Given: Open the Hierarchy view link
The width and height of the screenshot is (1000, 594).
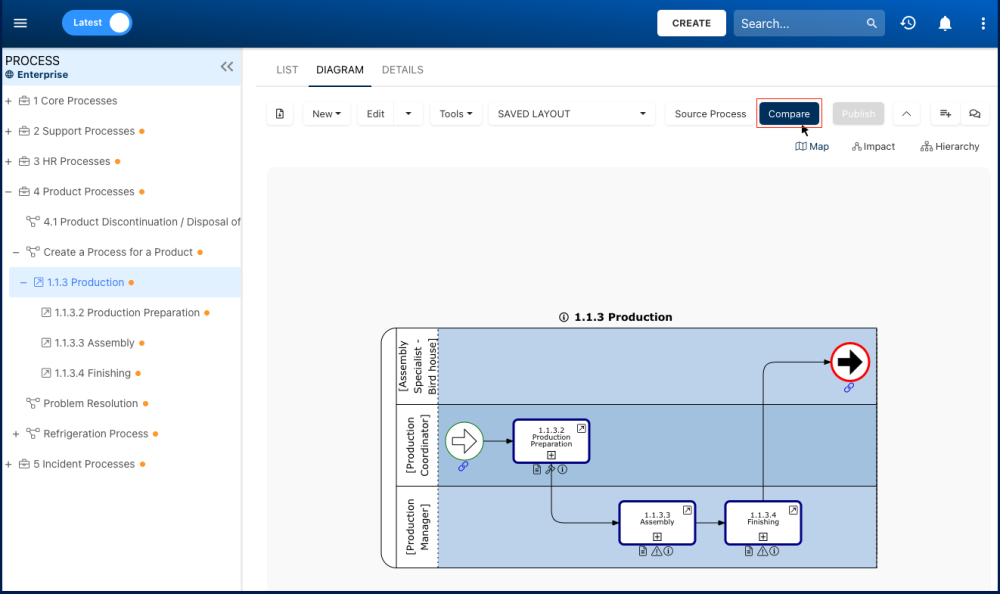Looking at the screenshot, I should pos(950,146).
